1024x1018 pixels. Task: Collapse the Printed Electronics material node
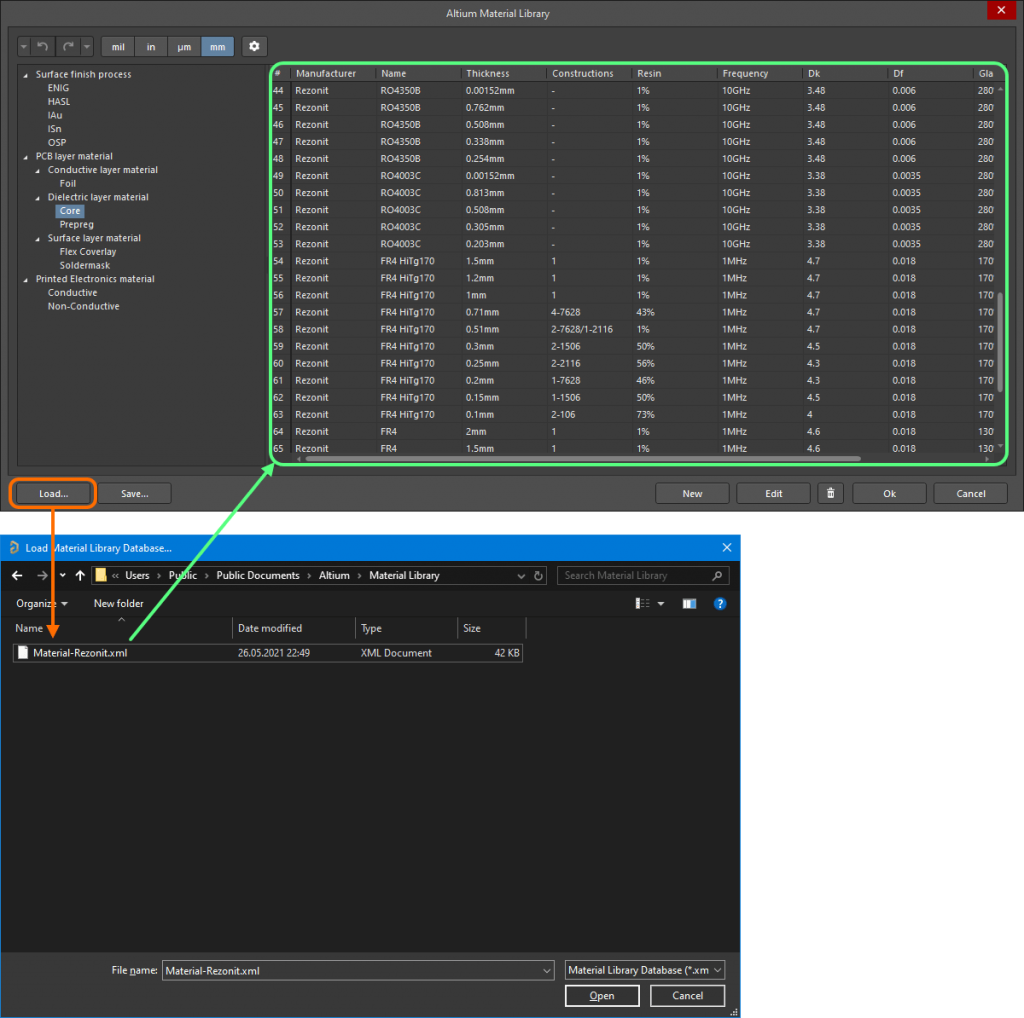tap(25, 279)
